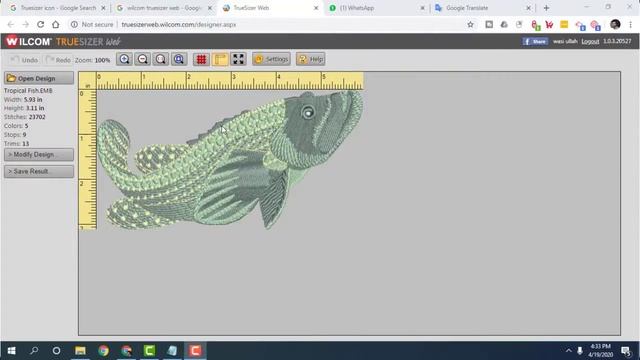The height and width of the screenshot is (360, 640).
Task: Open File Explorer from taskbar
Action: [80, 351]
